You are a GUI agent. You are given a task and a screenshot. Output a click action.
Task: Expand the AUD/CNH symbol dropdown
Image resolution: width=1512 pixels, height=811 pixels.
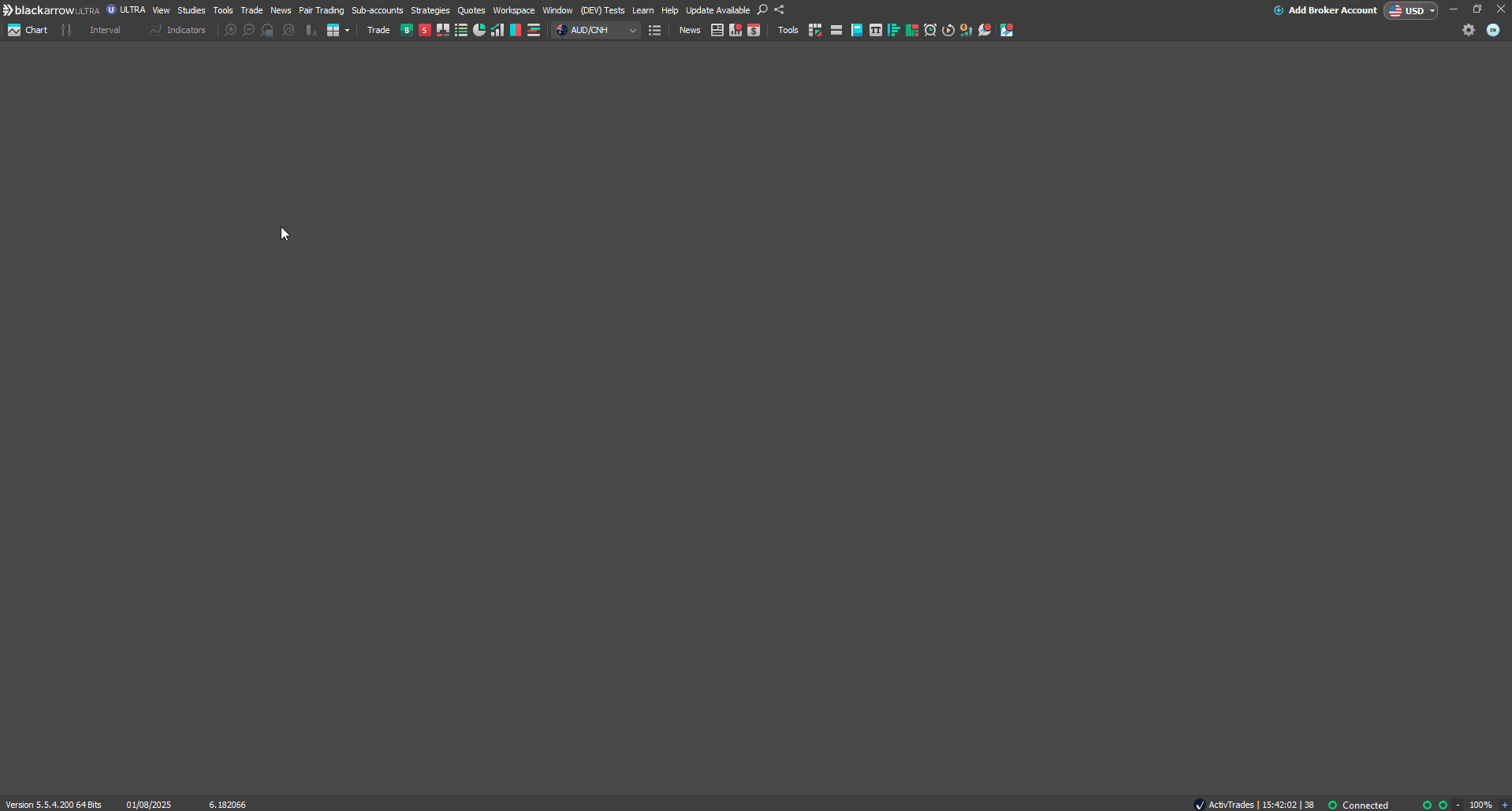point(632,30)
